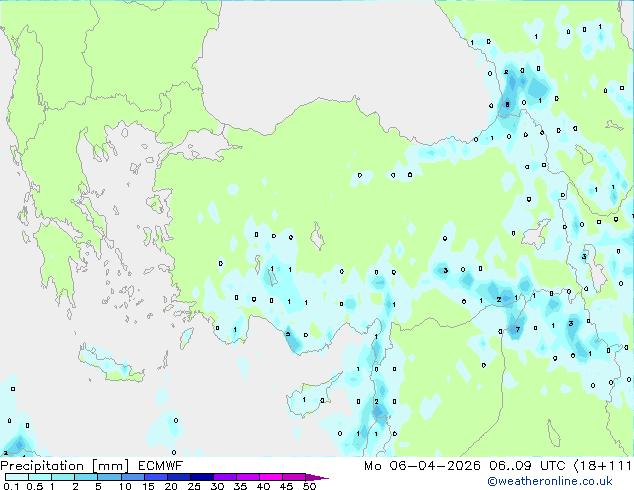Click the 0.1–0.5 mm legend swatch
This screenshot has height=490, width=634.
pos(17,477)
